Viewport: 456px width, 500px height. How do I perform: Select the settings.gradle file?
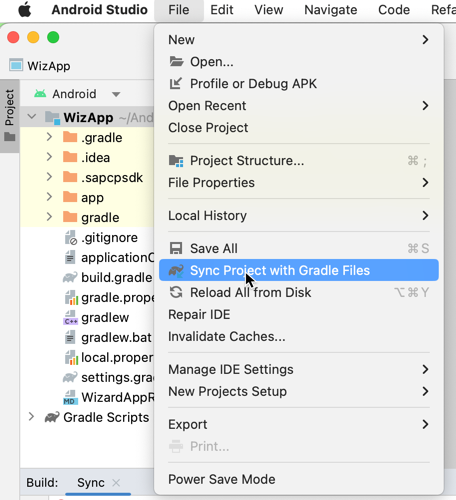117,378
